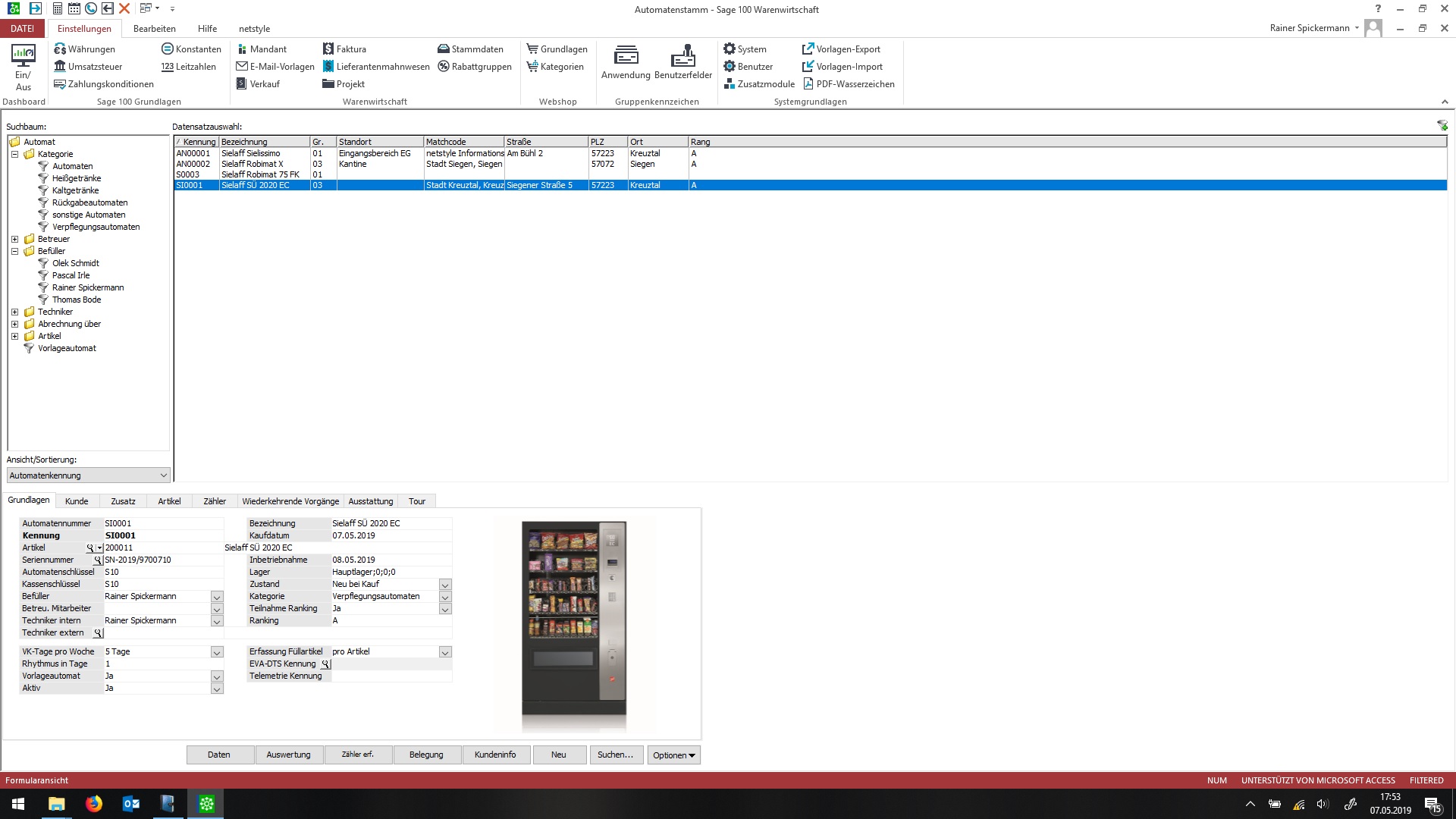Viewport: 1456px width, 819px height.
Task: Collapse the Befüller tree node
Action: tap(14, 251)
